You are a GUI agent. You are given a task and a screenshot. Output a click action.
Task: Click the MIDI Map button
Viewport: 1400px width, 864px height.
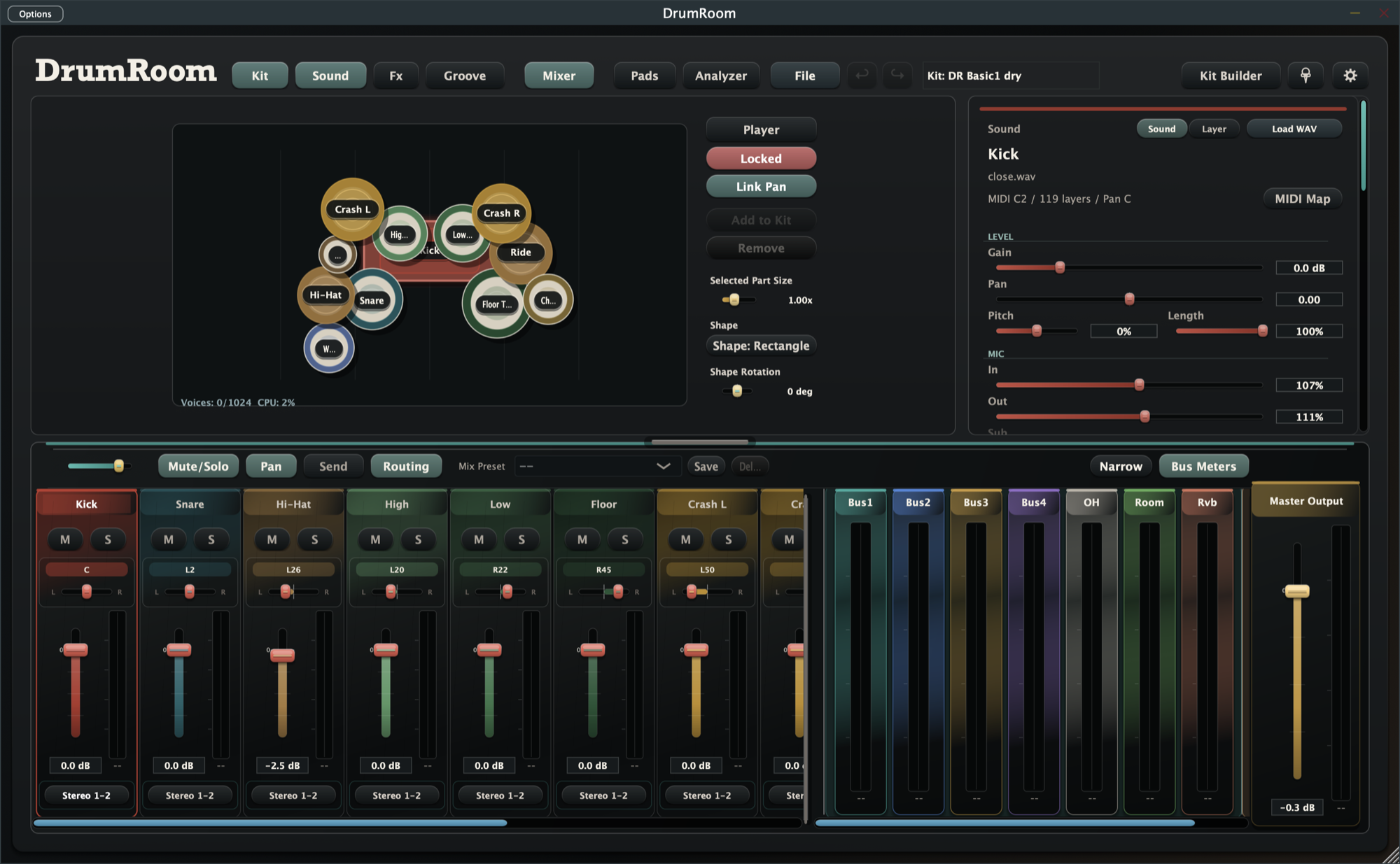click(x=1302, y=199)
